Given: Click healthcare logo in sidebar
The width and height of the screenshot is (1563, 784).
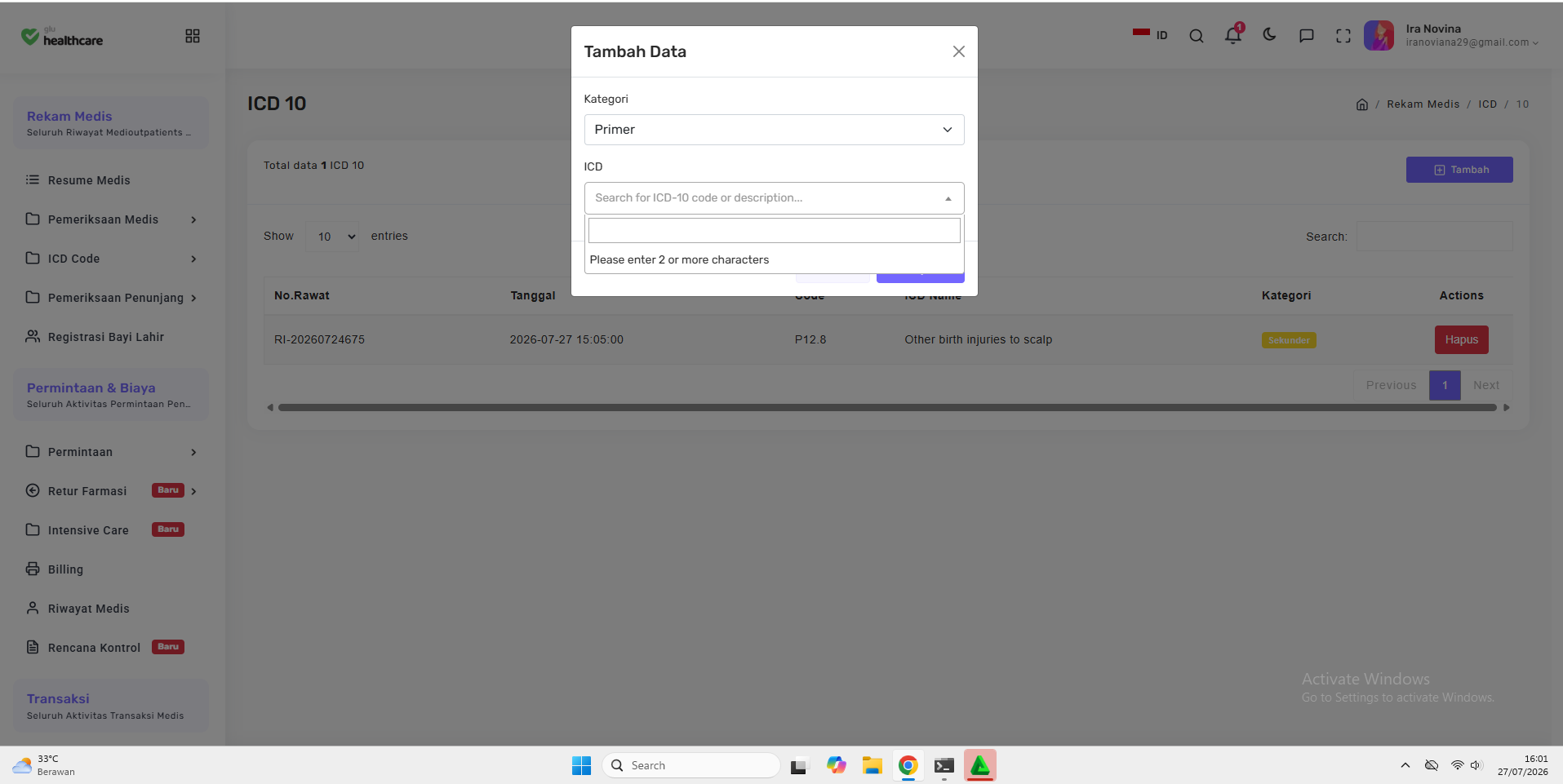Looking at the screenshot, I should click(x=62, y=37).
